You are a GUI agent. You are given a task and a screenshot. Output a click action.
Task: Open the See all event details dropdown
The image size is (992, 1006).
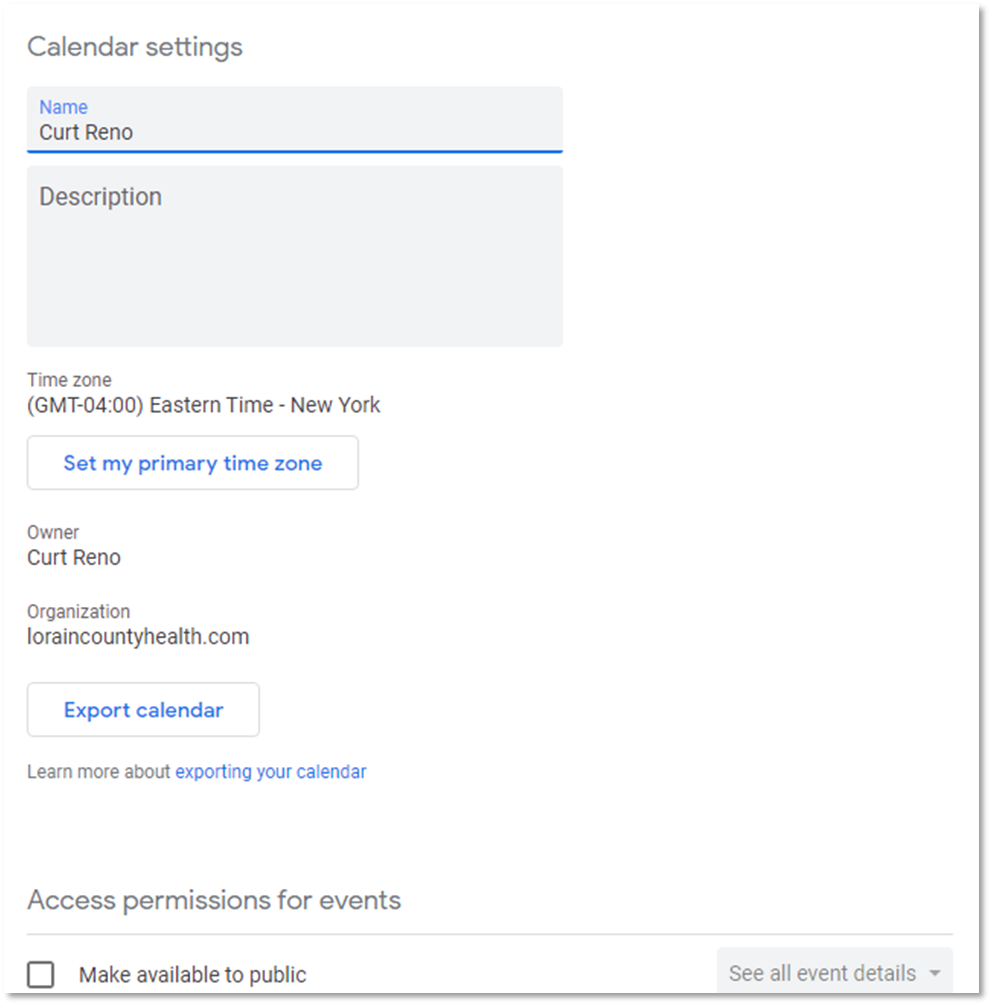(x=822, y=973)
